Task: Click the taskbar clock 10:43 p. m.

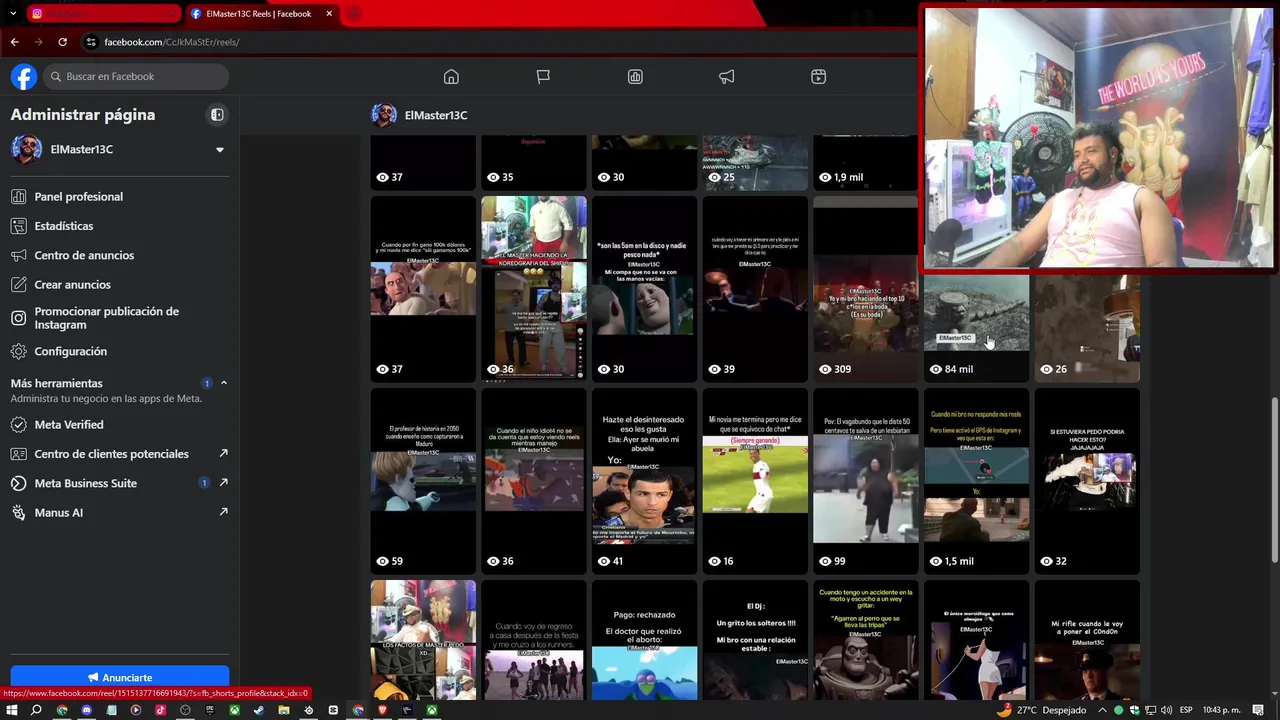Action: tap(1222, 710)
